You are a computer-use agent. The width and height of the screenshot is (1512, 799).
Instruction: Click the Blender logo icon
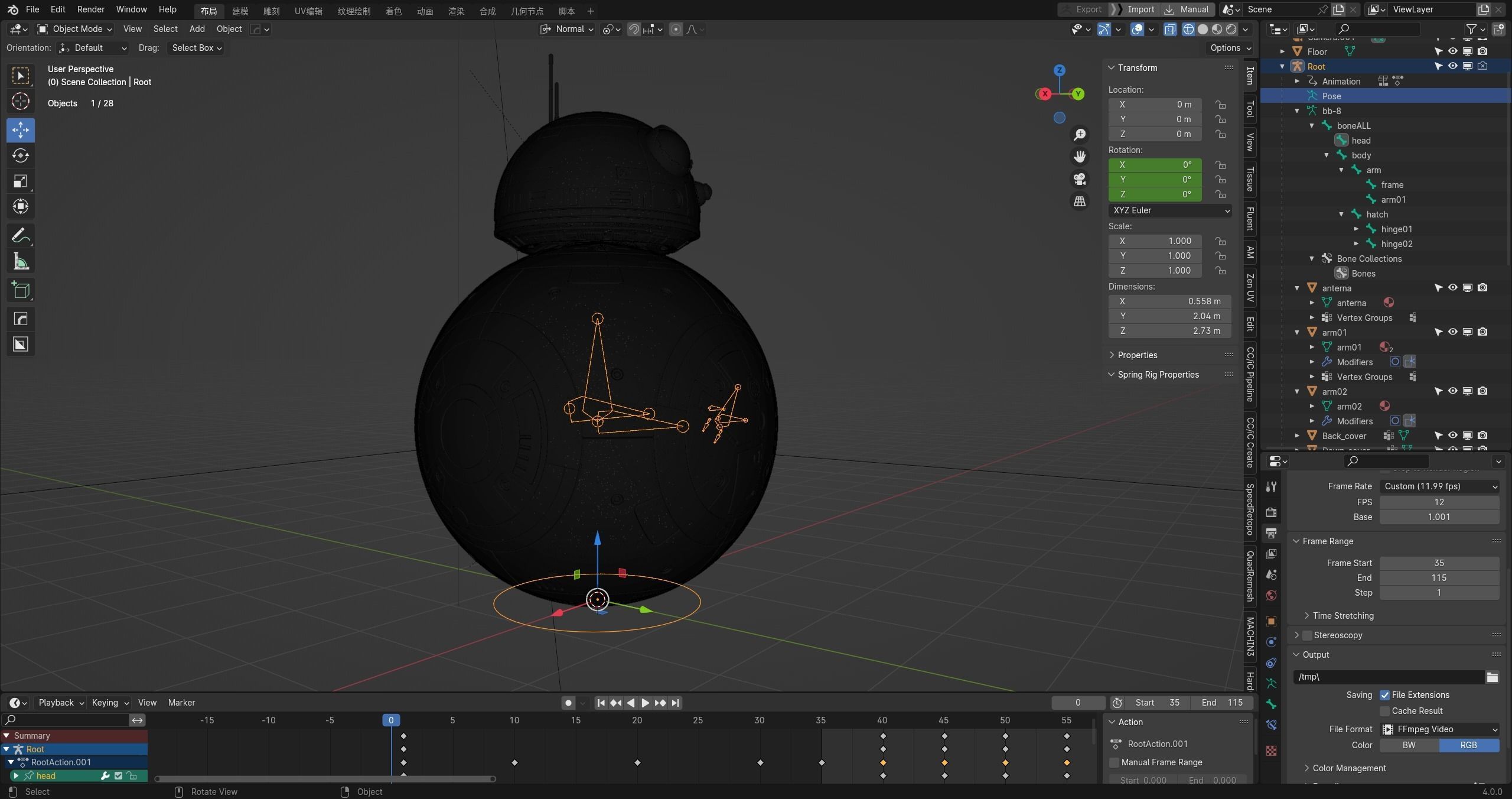click(x=13, y=9)
